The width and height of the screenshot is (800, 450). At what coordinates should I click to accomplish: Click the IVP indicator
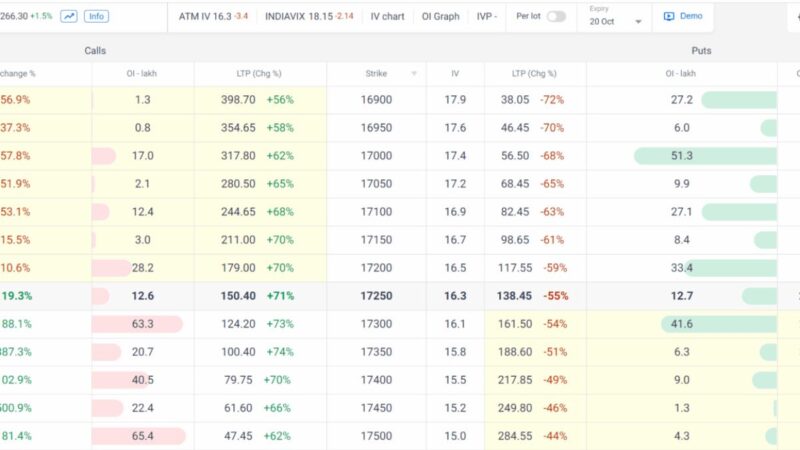[487, 16]
